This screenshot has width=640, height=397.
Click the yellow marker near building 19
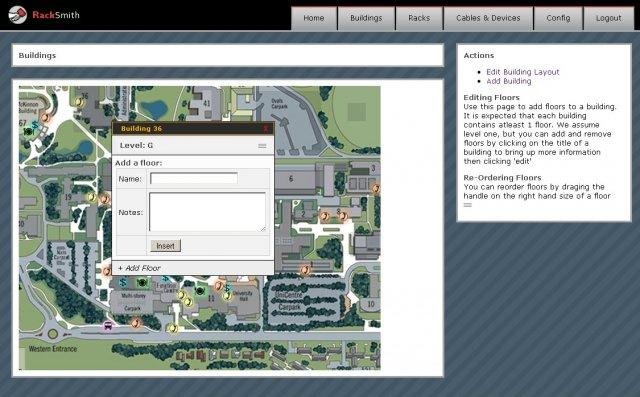[x=92, y=197]
